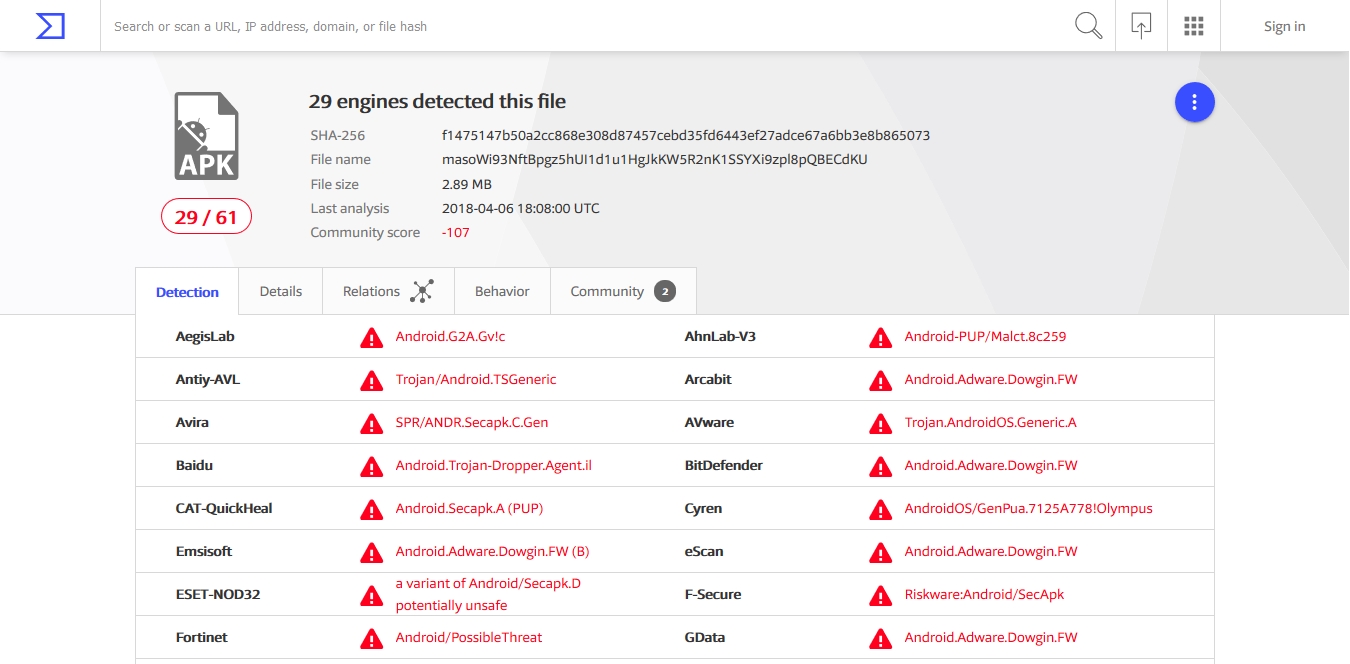Click the GData engine name
The image size is (1350, 664).
[705, 638]
